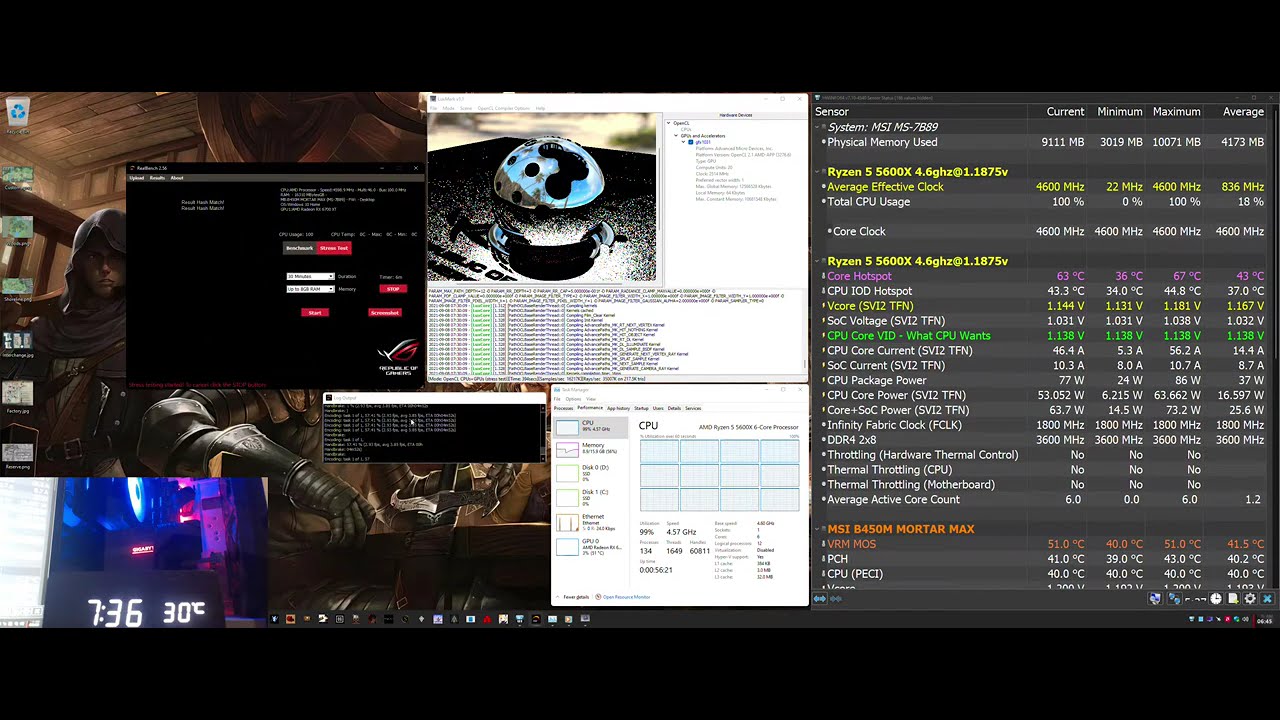The image size is (1280, 720).
Task: Open RealBench Memory dropdown
Action: tap(311, 289)
